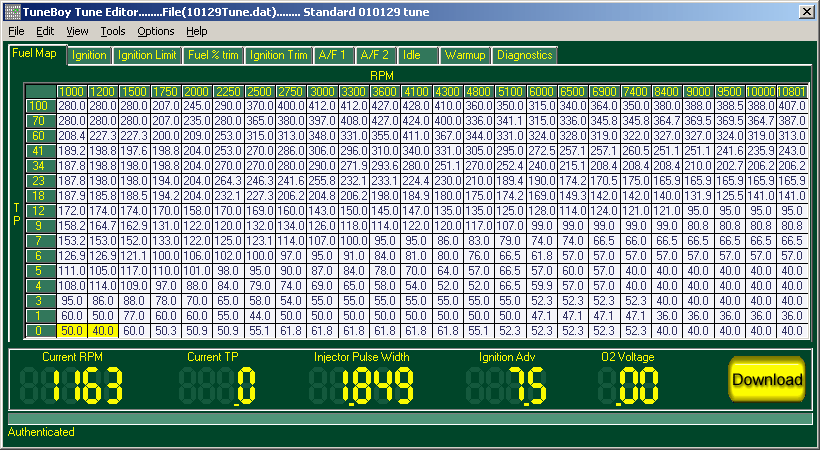Select the 8400 RPM column header
Screen dimensions: 820x450
click(x=667, y=92)
